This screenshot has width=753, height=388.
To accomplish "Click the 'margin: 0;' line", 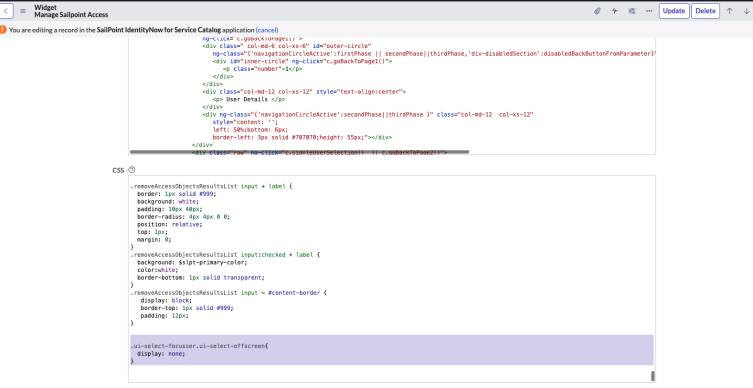I will click(154, 239).
